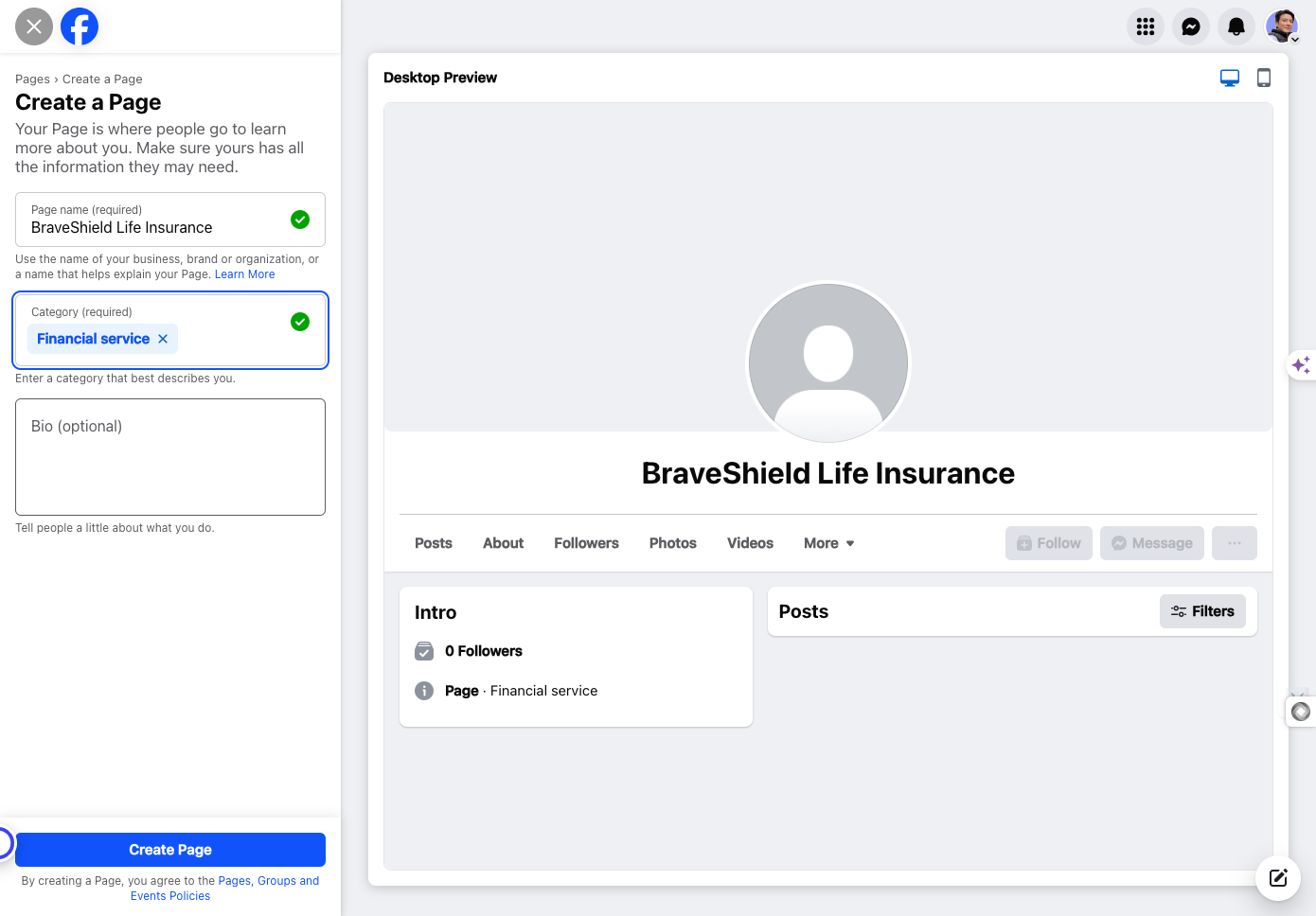Select the Photos tab in preview
This screenshot has height=916, width=1316.
point(673,543)
